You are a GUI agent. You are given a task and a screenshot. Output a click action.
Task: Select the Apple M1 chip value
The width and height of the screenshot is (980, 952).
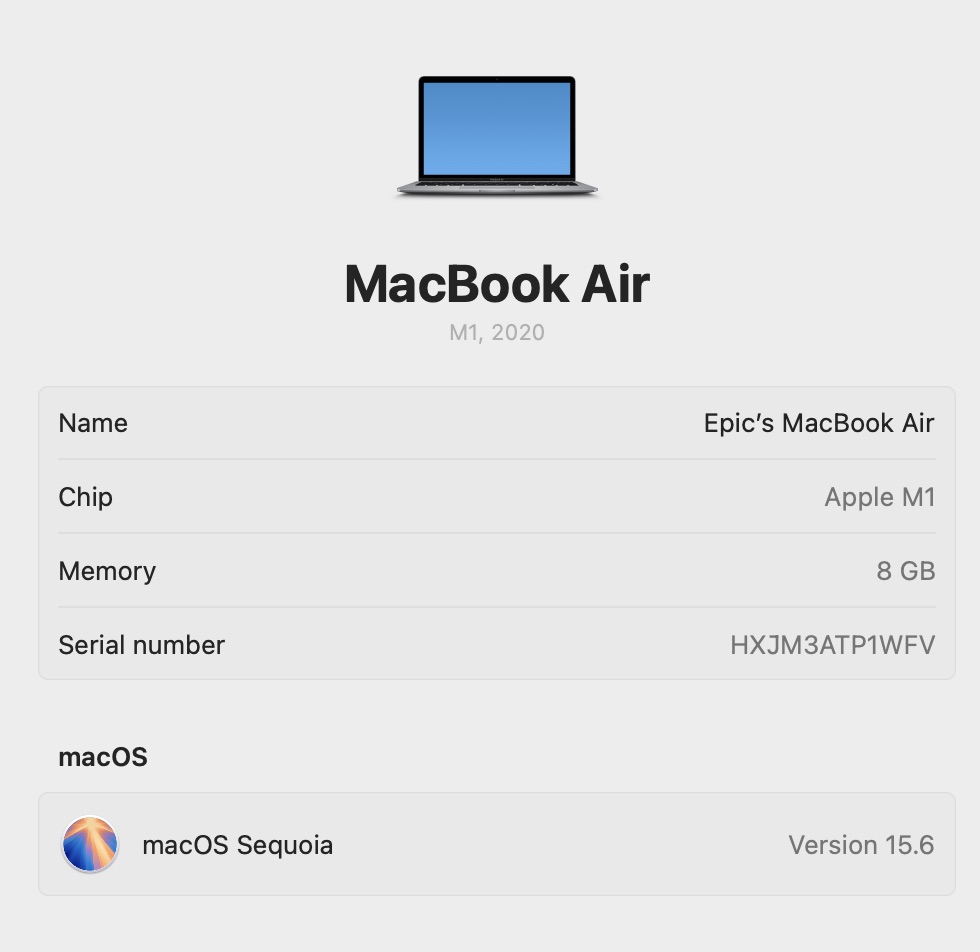(879, 497)
